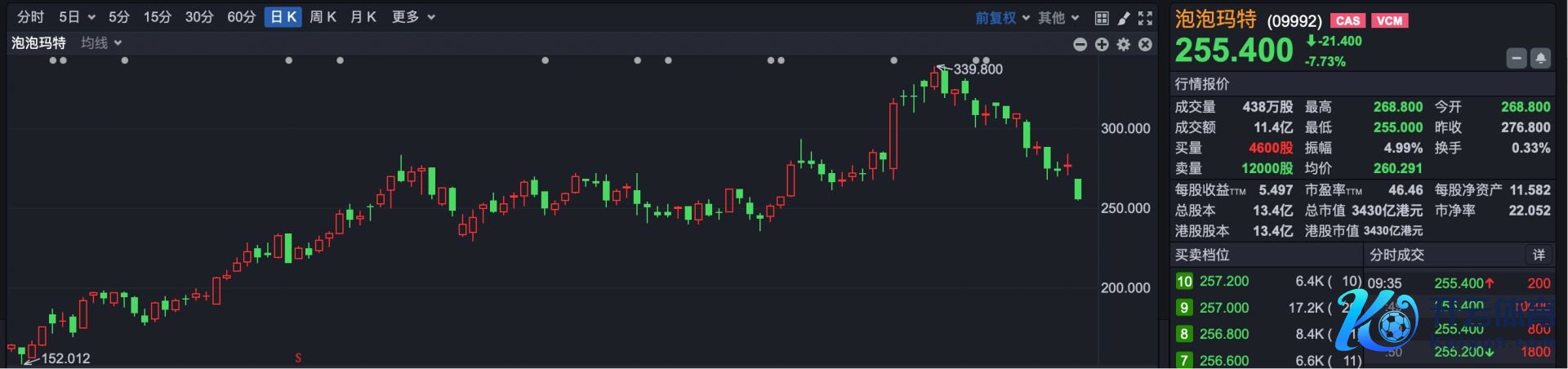Open the multi-chart grid layout
The width and height of the screenshot is (1568, 369).
(1102, 18)
